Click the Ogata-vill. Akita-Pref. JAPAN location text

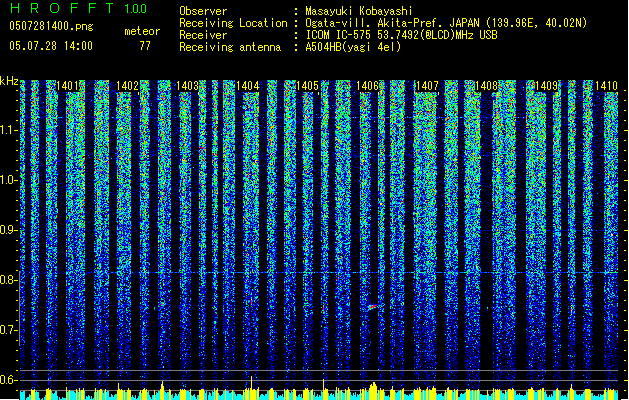[446, 23]
